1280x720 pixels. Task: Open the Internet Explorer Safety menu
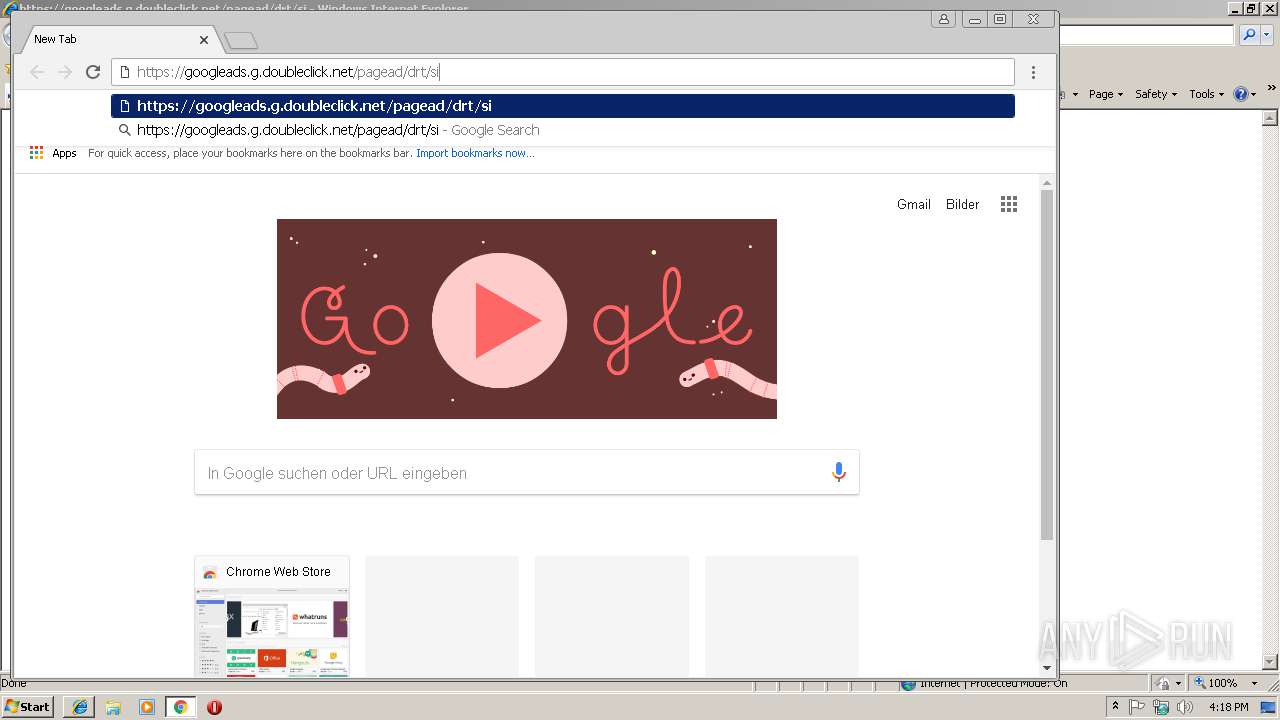tap(1155, 94)
